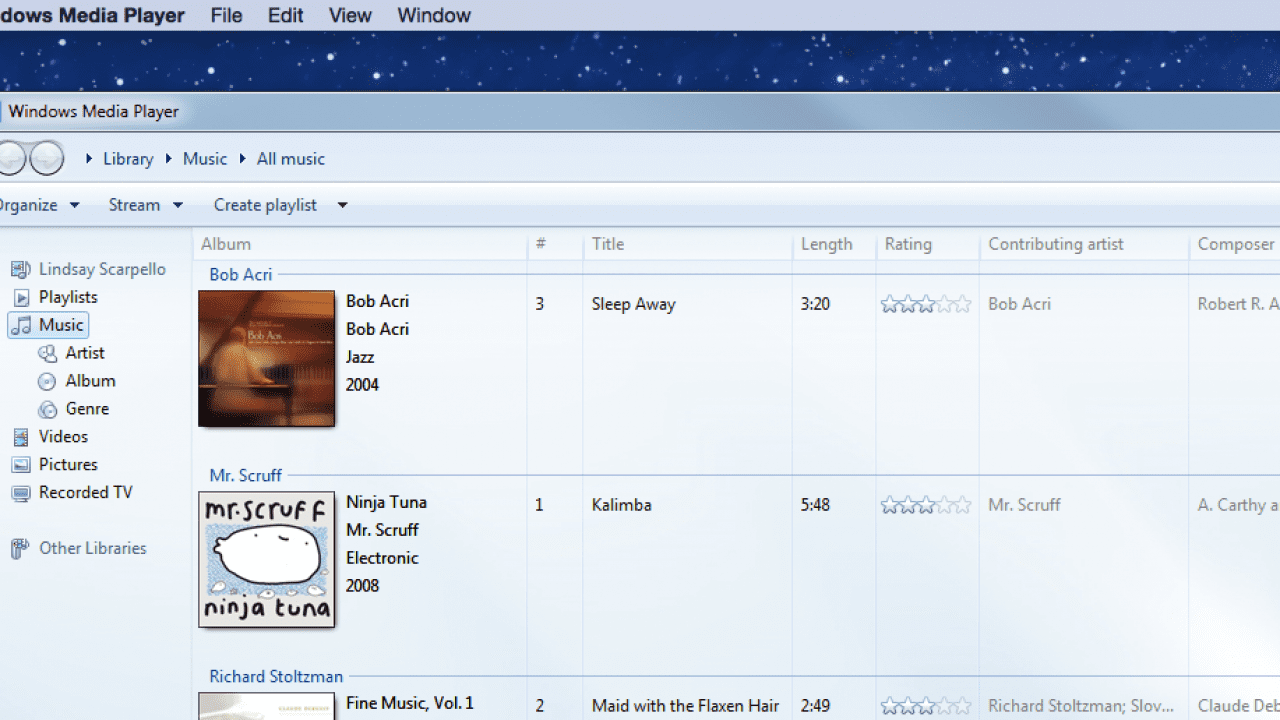
Task: Set star rating for Kalimba
Action: 926,505
